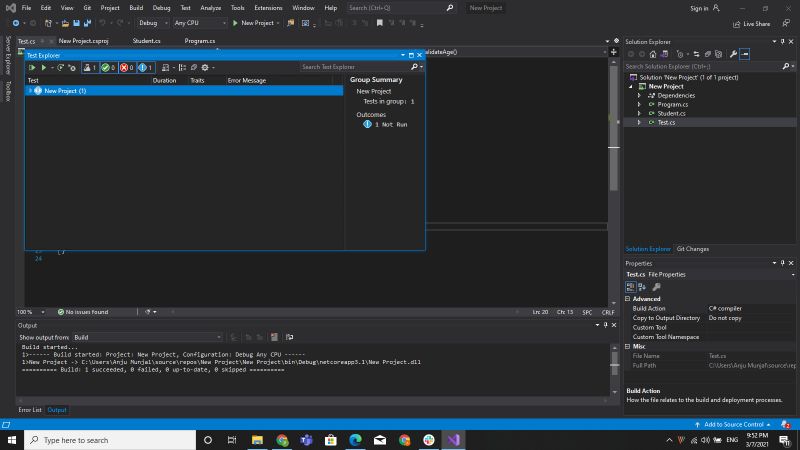The width and height of the screenshot is (800, 450).
Task: Clear all output in Output panel
Action: tap(274, 337)
